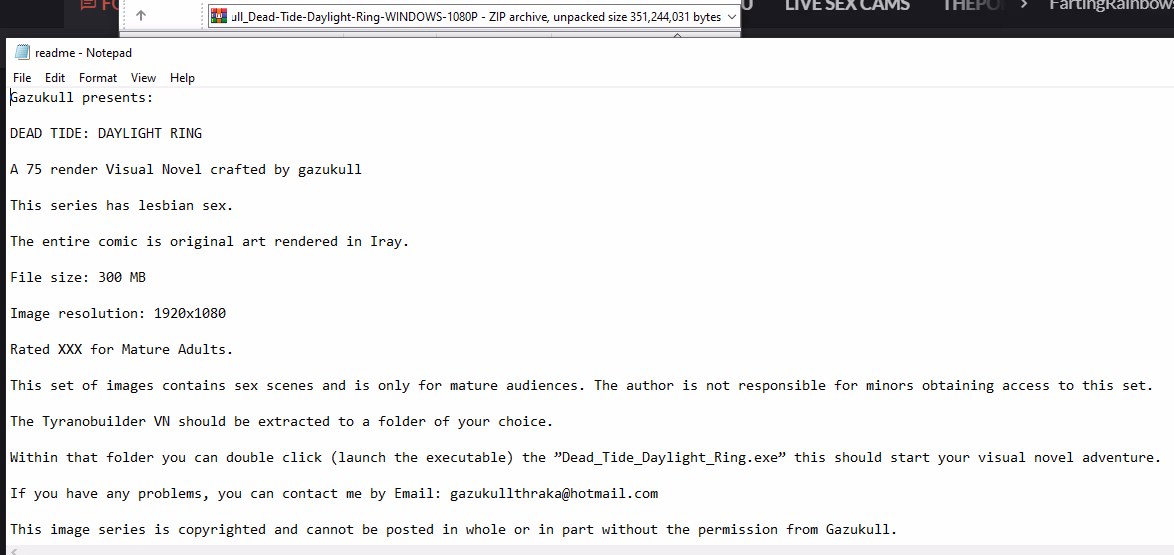
Task: Open the File menu
Action: pyautogui.click(x=22, y=78)
